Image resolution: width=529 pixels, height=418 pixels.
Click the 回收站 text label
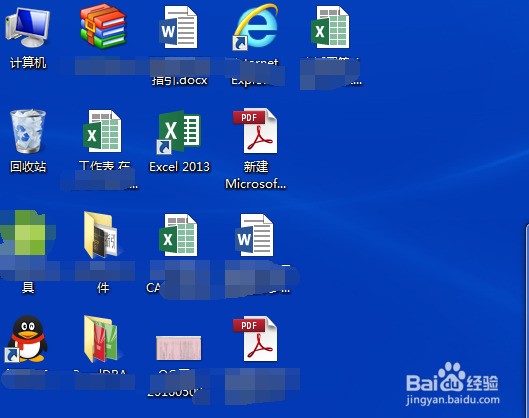pos(28,167)
